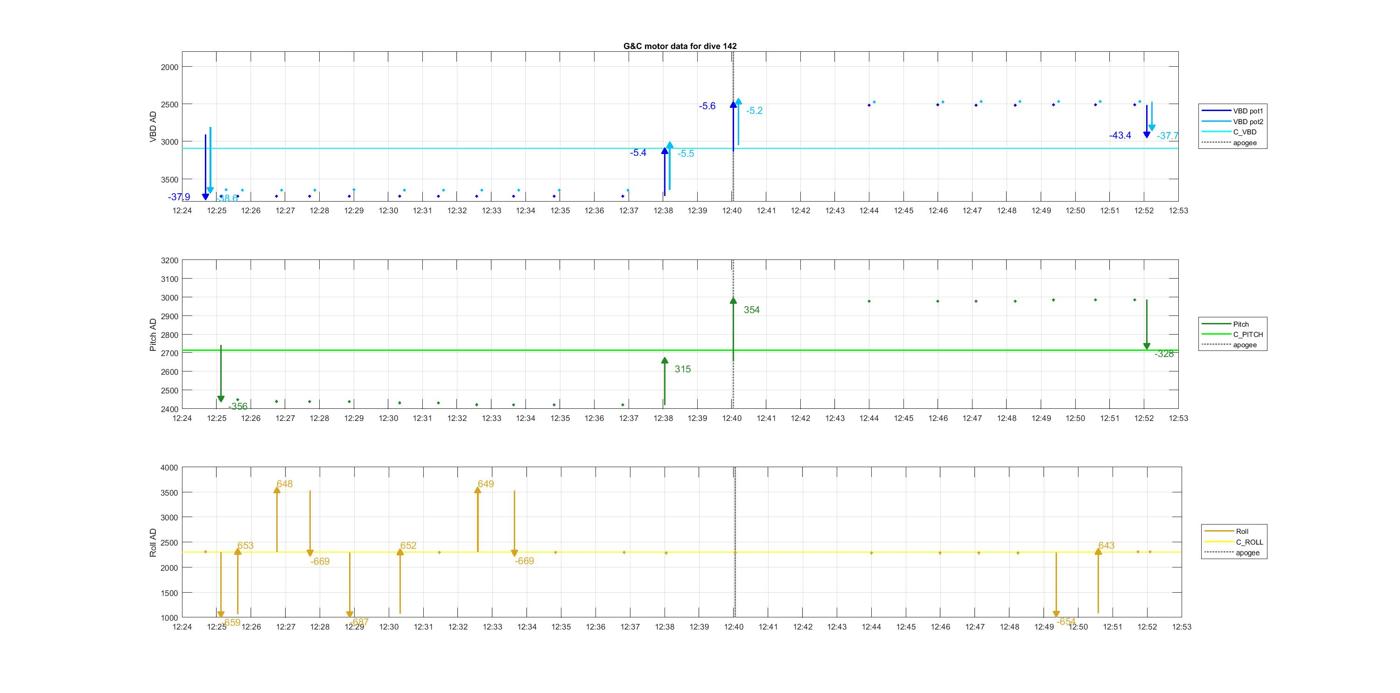Click the '3200' tick on the Pitch axis

click(x=169, y=261)
